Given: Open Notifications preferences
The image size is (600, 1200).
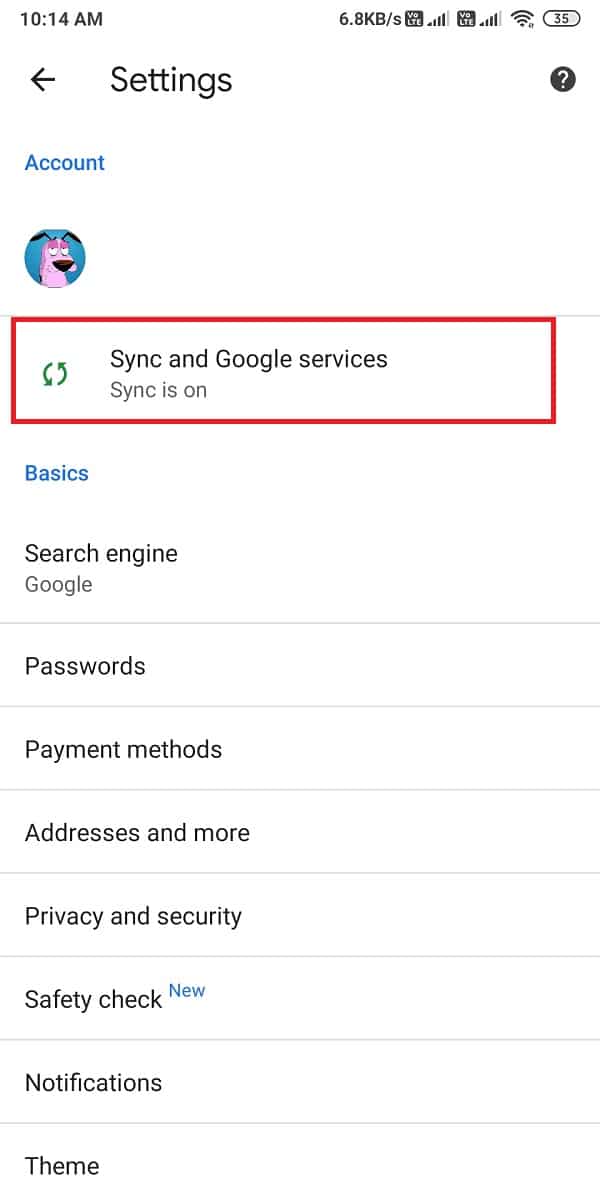Looking at the screenshot, I should coord(93,1082).
